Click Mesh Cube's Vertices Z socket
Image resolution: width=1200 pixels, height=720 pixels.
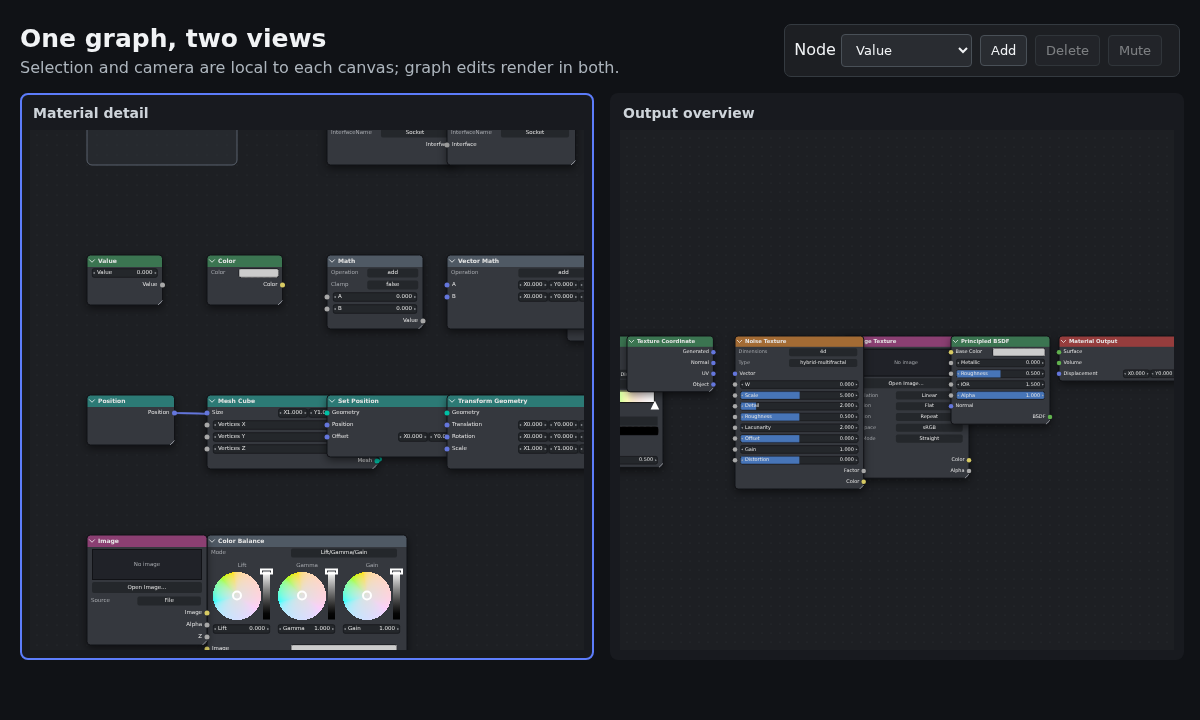[207, 449]
